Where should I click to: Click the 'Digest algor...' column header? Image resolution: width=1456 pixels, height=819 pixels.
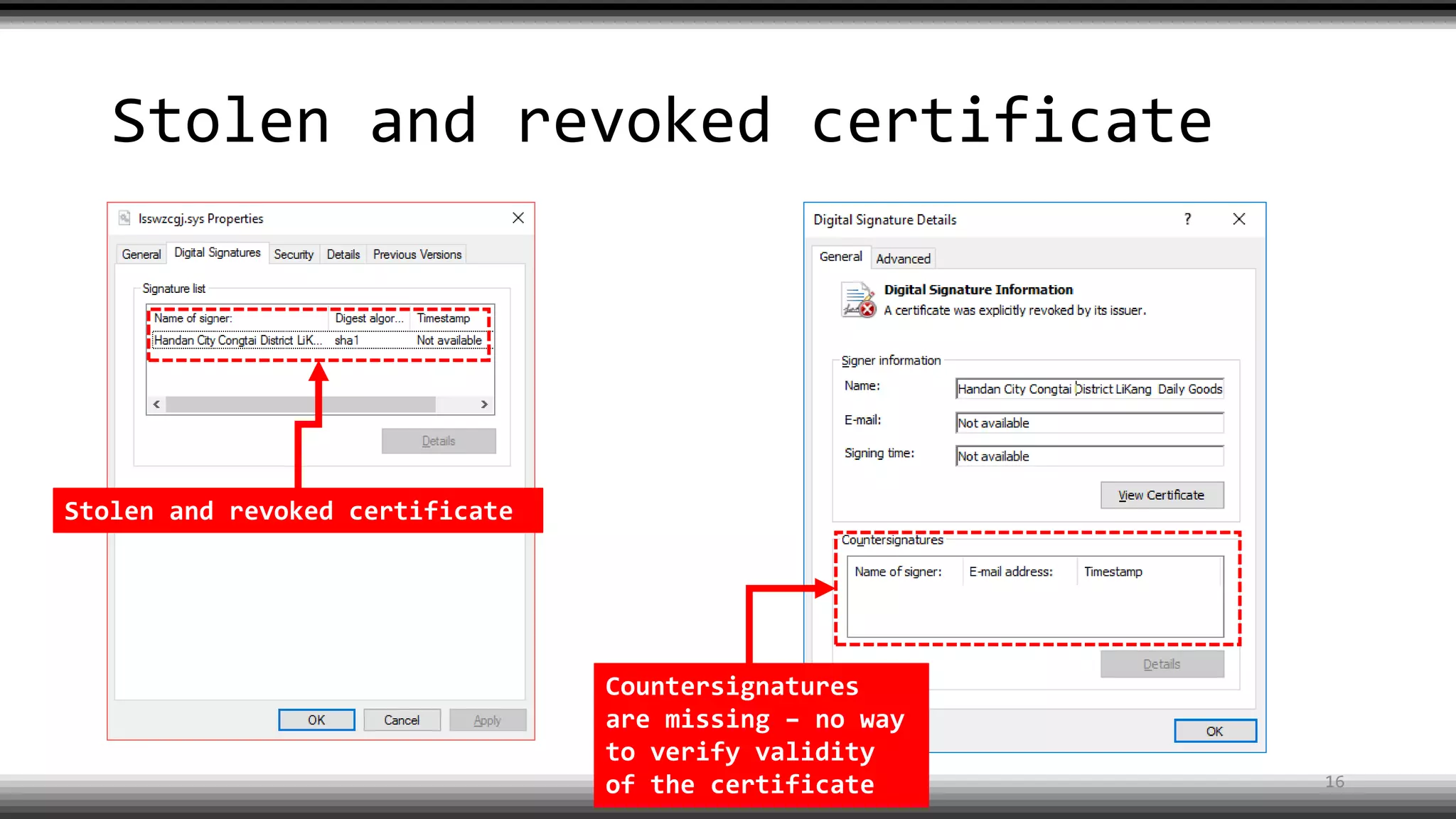coord(369,318)
